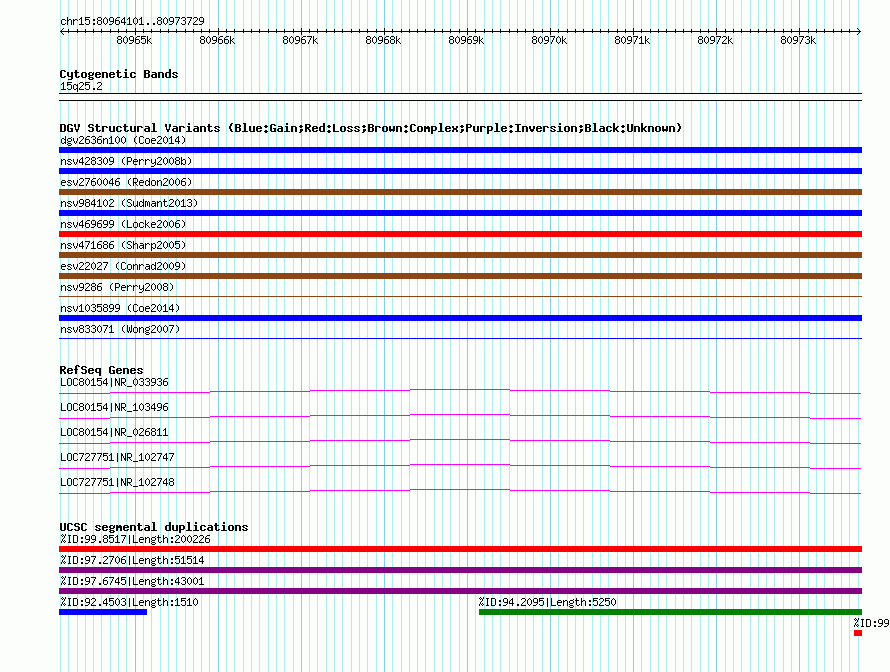Click the blue bar under dgv2636n100

(x=460, y=150)
